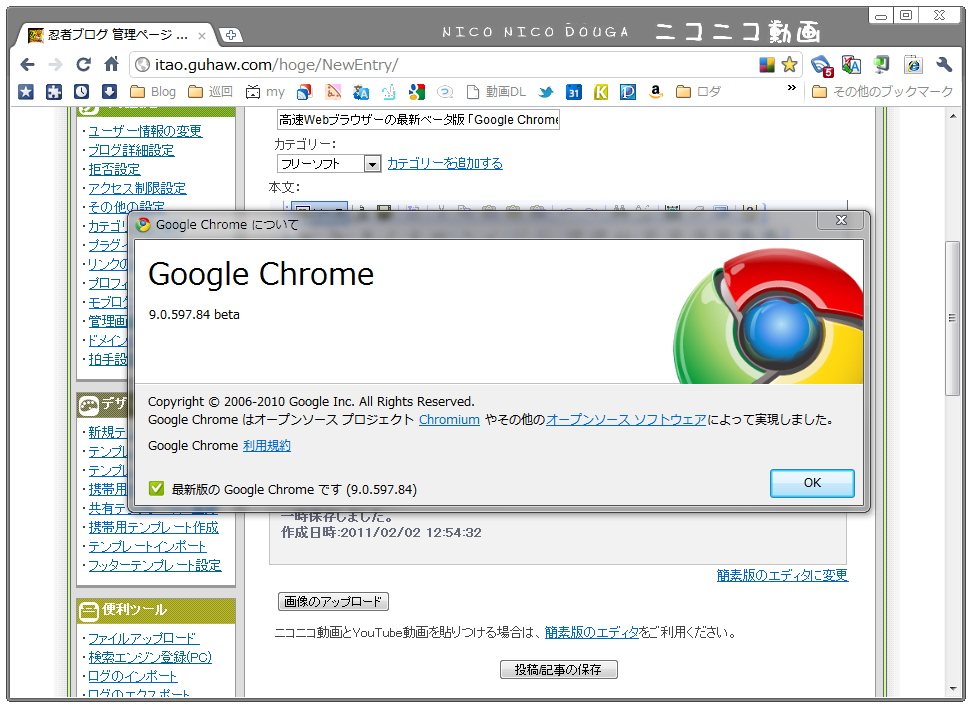Open the Google colored g bookmark
The height and width of the screenshot is (710, 974).
click(417, 92)
